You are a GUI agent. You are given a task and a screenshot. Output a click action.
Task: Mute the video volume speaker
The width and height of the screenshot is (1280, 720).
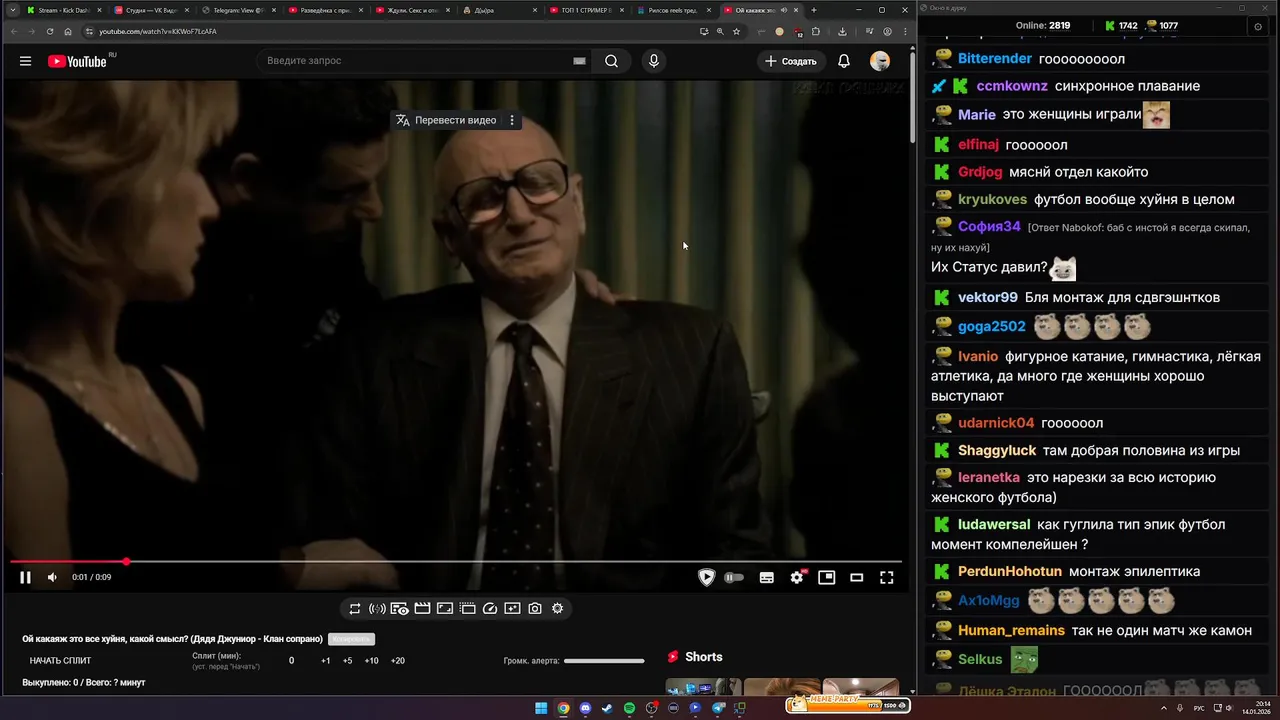(52, 577)
